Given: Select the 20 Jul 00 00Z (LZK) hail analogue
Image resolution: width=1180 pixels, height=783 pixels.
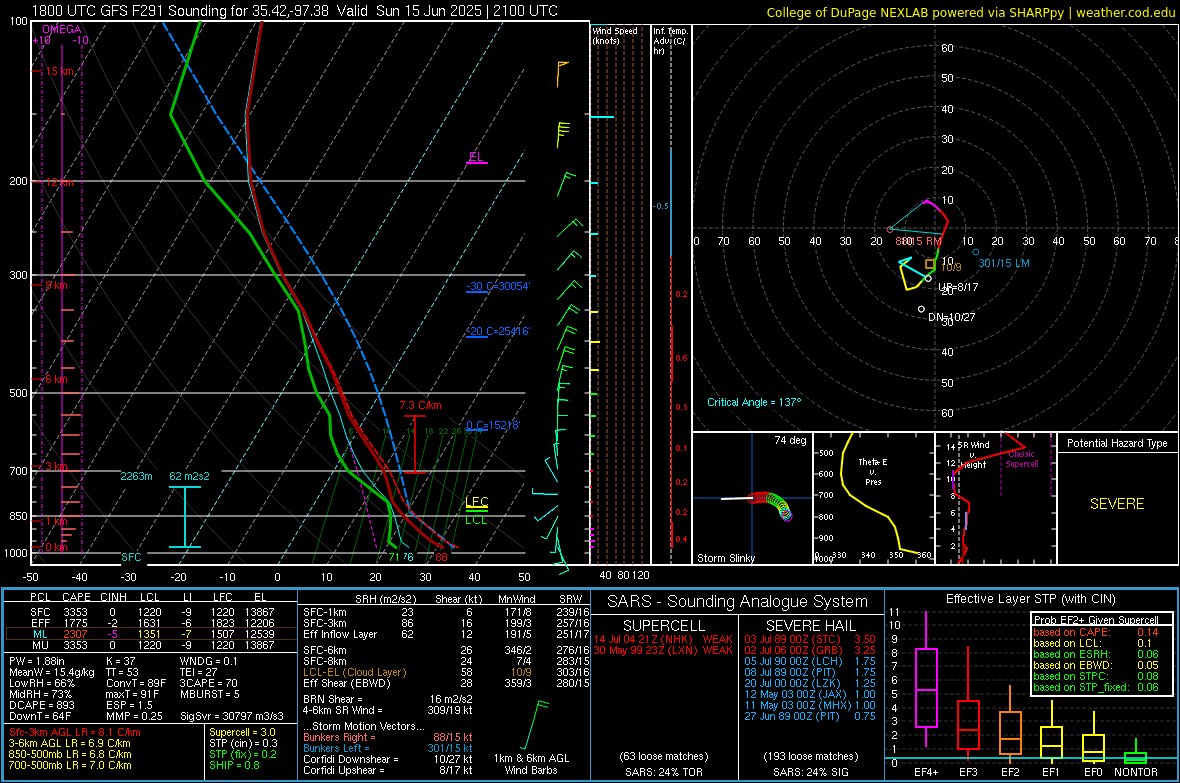Looking at the screenshot, I should pyautogui.click(x=810, y=684).
